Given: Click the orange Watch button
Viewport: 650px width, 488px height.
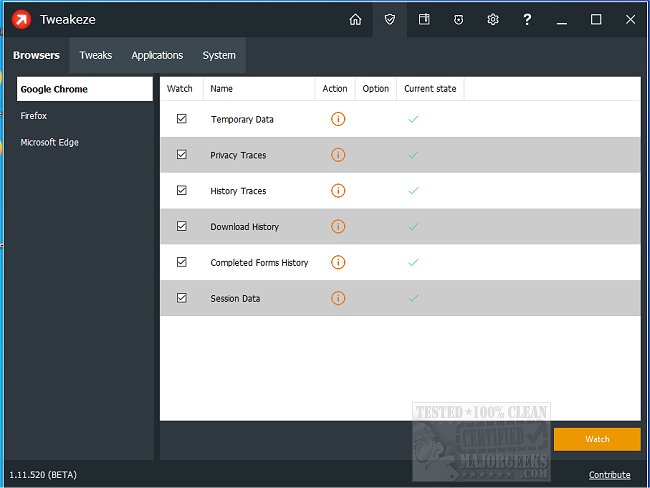Looking at the screenshot, I should [597, 439].
